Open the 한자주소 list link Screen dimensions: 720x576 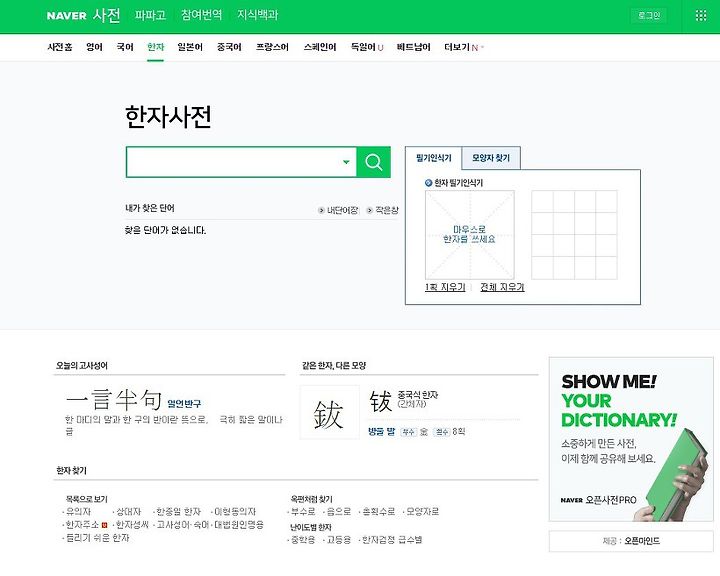(83, 525)
